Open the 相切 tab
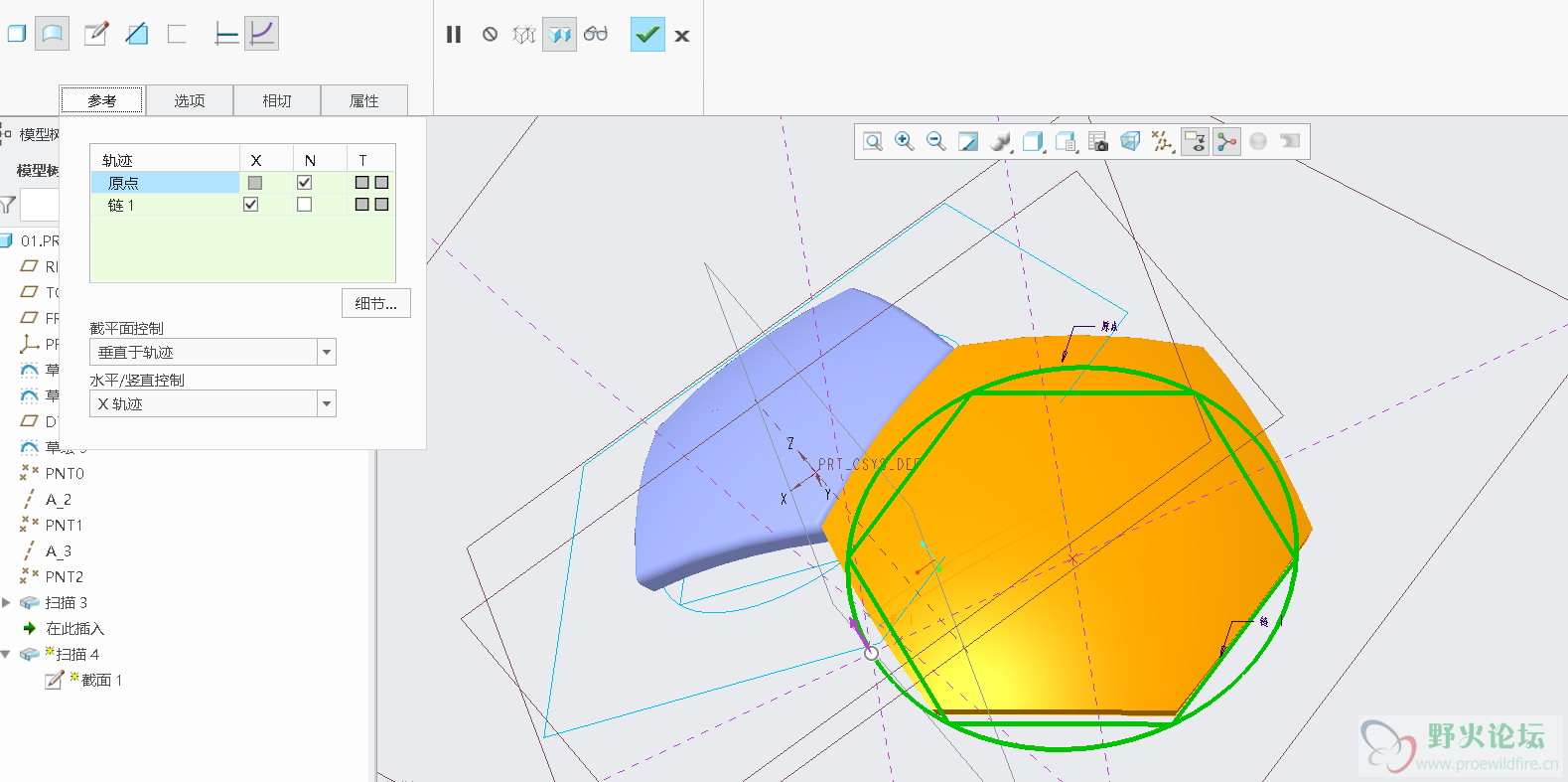The width and height of the screenshot is (1568, 782). pos(277,100)
